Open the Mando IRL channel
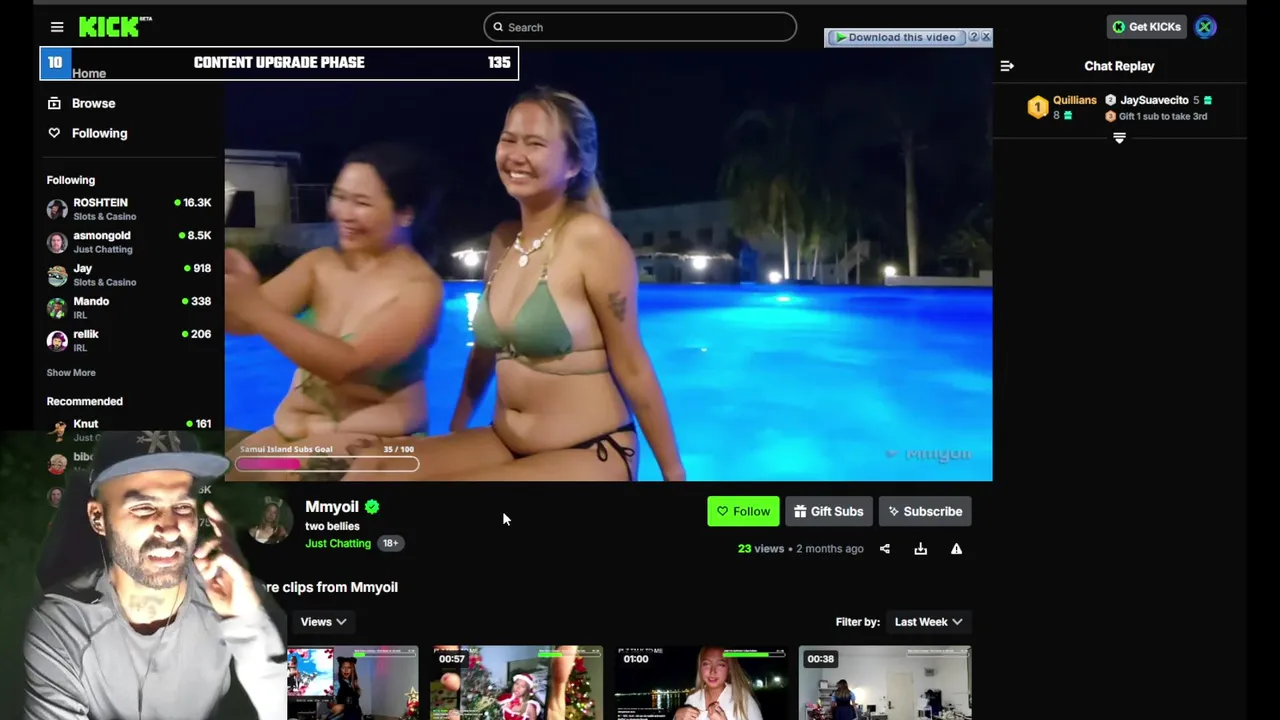 [x=129, y=308]
